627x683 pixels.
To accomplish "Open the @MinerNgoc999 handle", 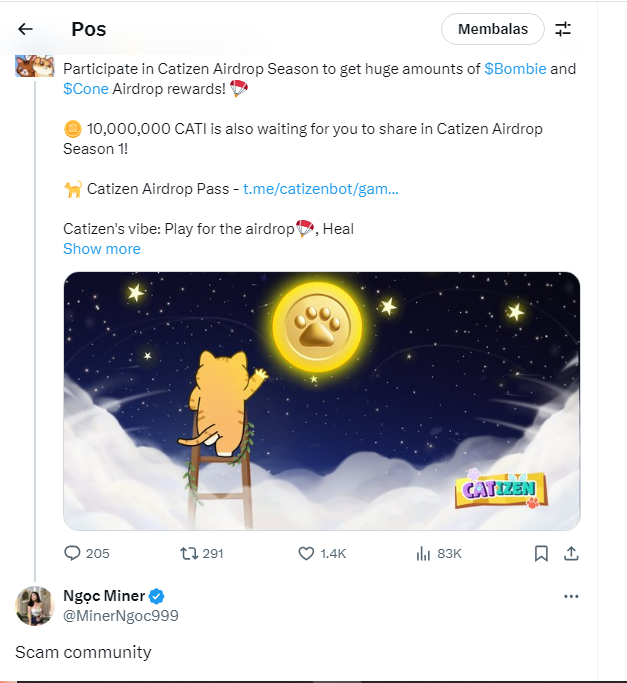I will (x=121, y=616).
